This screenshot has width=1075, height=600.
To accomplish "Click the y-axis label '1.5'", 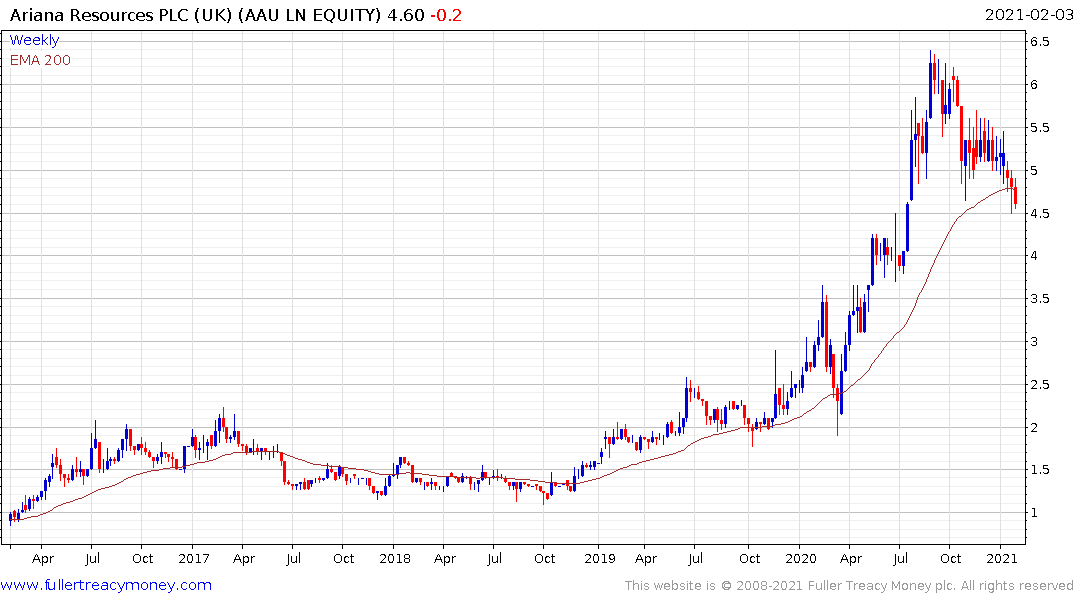I will [x=1039, y=470].
